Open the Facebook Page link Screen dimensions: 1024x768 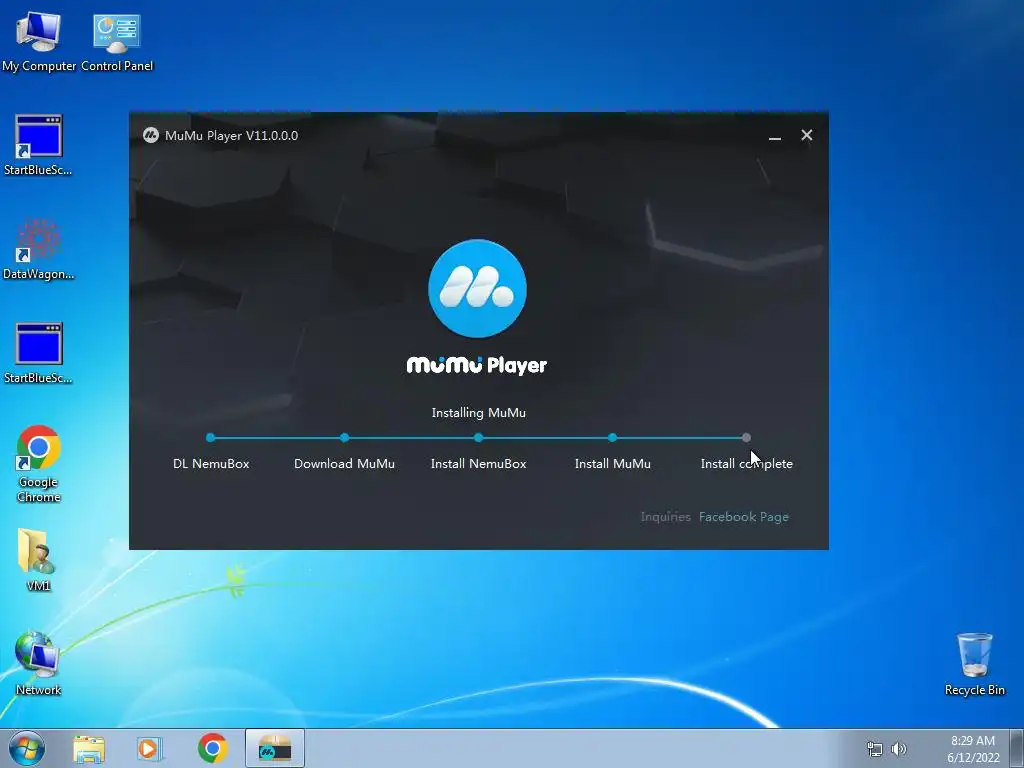point(744,517)
